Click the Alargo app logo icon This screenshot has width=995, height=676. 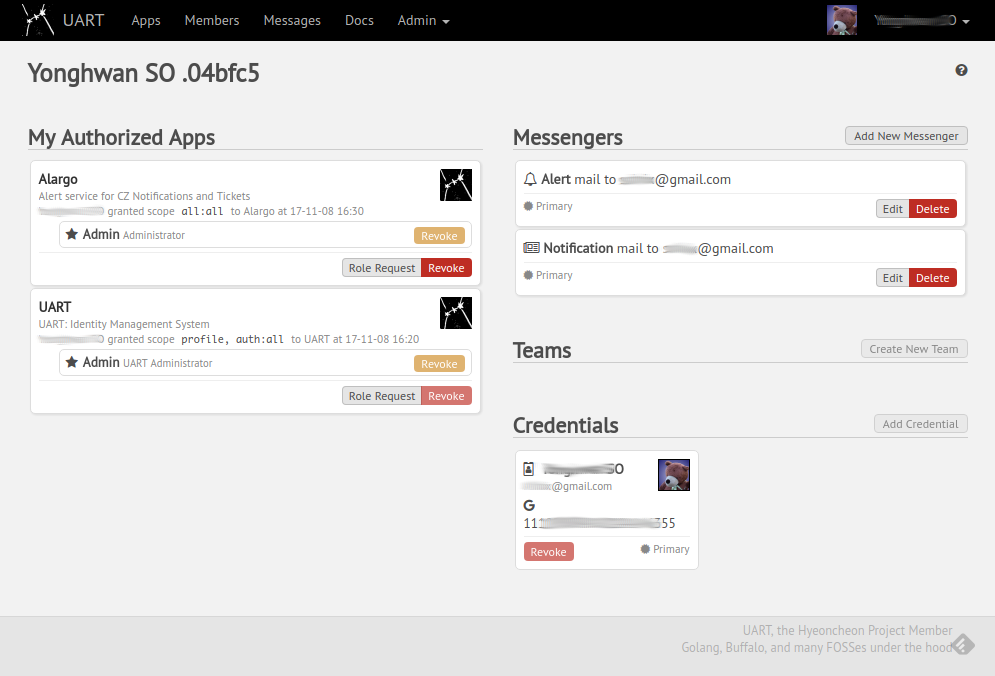pyautogui.click(x=456, y=185)
